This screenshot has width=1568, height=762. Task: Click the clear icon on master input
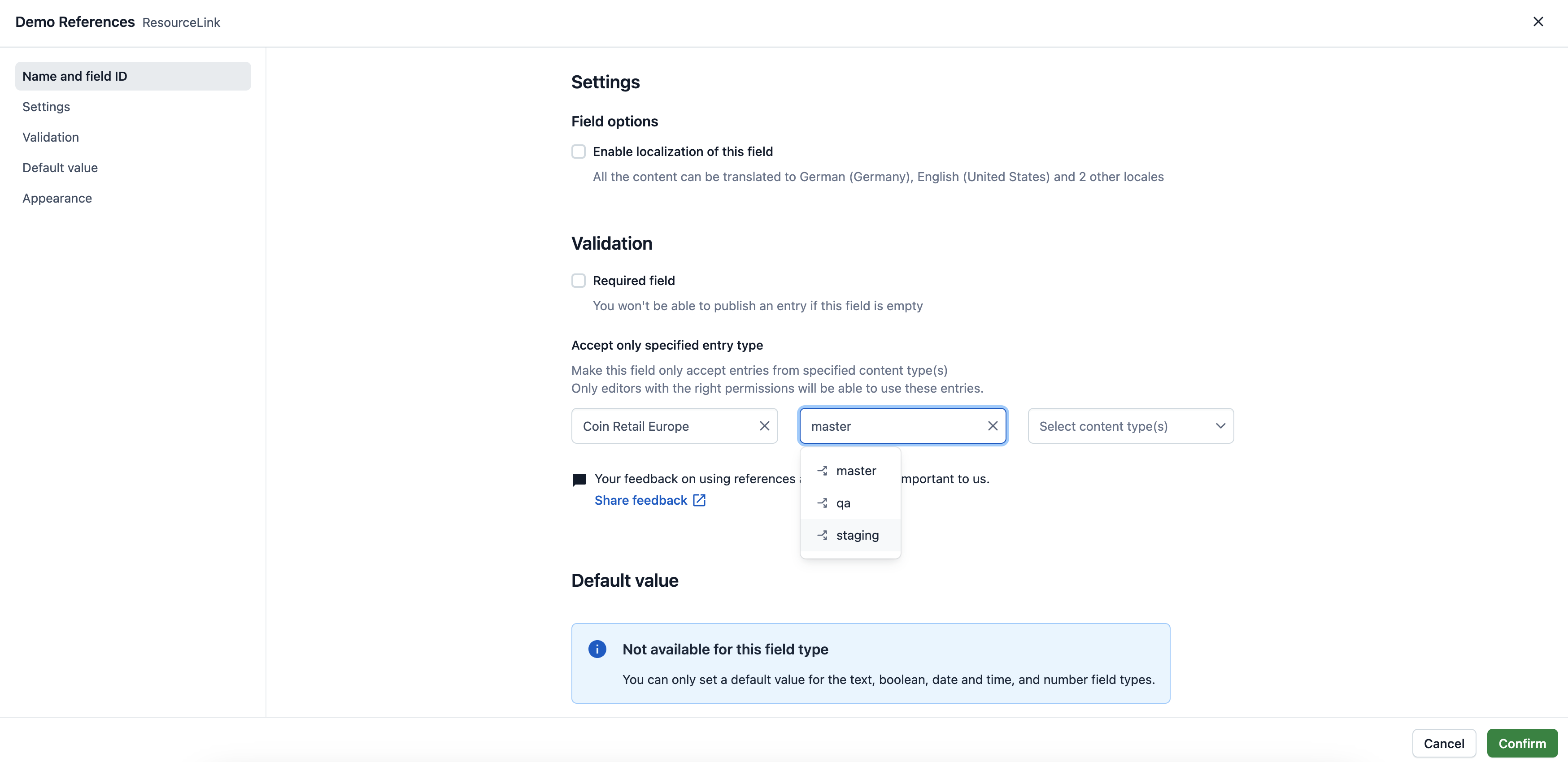coord(992,425)
